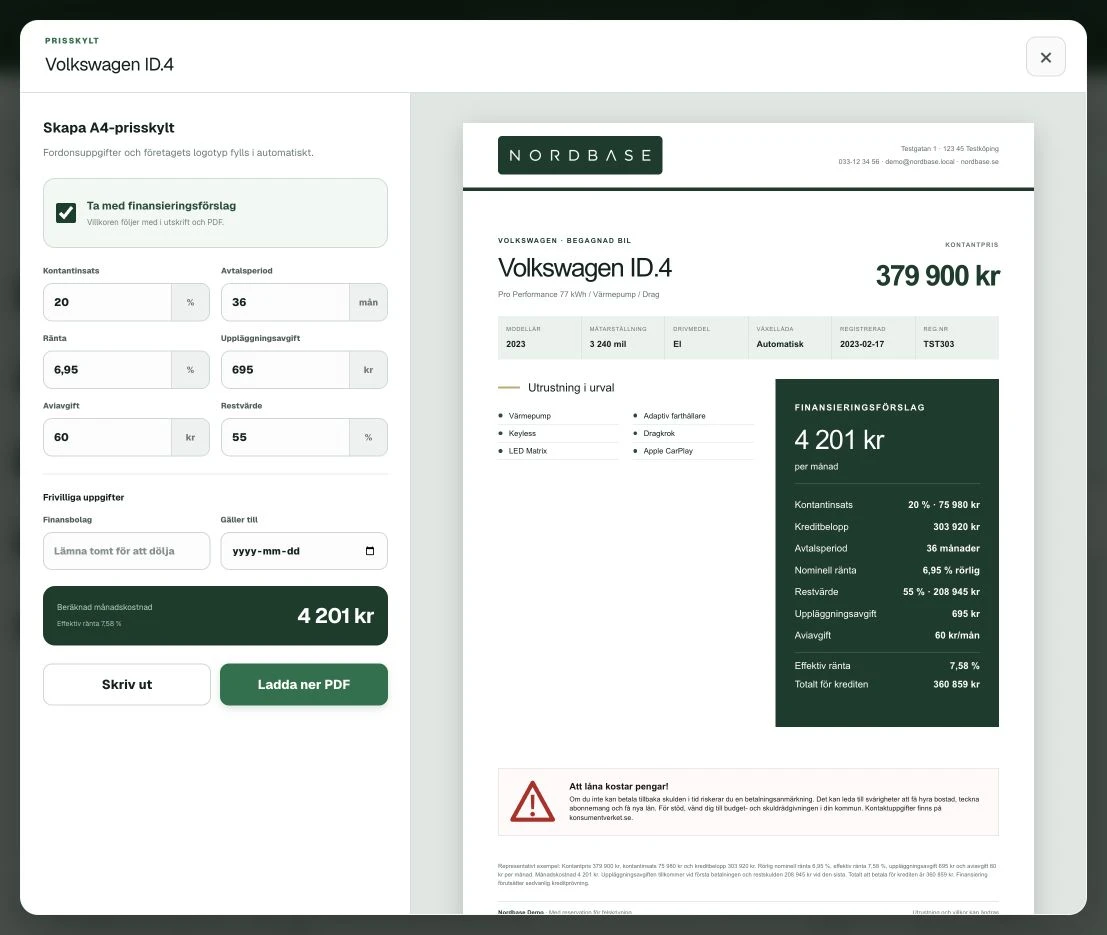Close the Prisskylt dialog with the X
Image resolution: width=1107 pixels, height=935 pixels.
[x=1046, y=57]
